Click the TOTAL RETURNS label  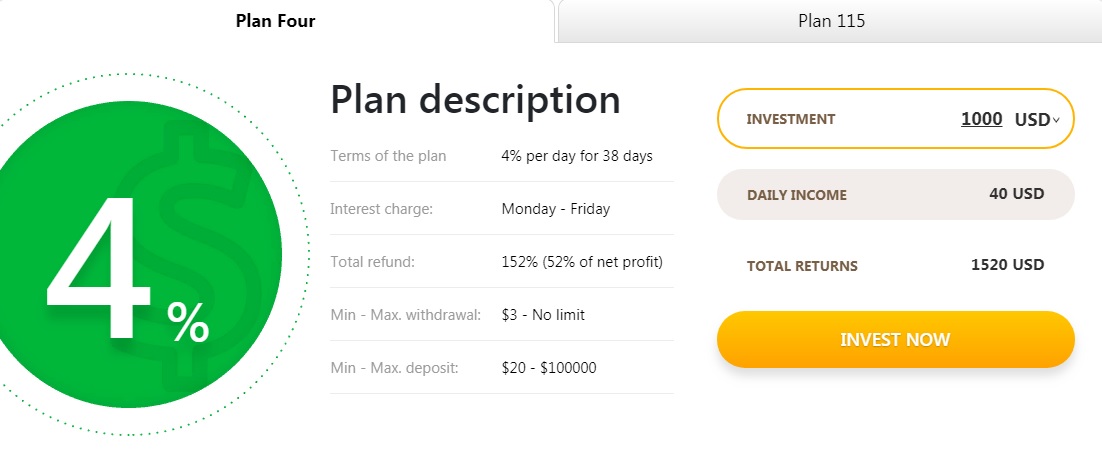click(802, 266)
